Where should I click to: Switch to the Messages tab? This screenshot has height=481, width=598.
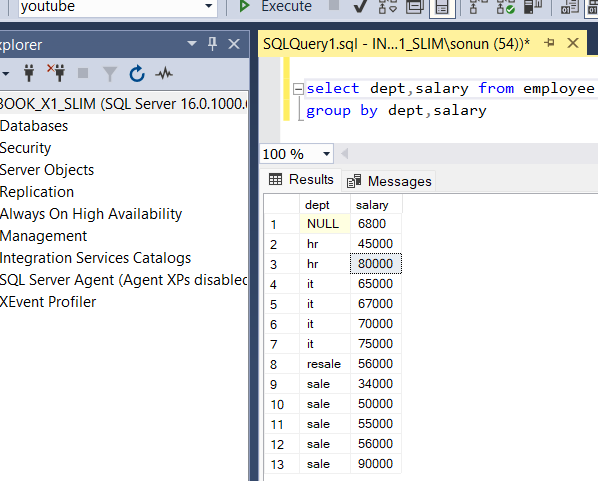[x=389, y=181]
